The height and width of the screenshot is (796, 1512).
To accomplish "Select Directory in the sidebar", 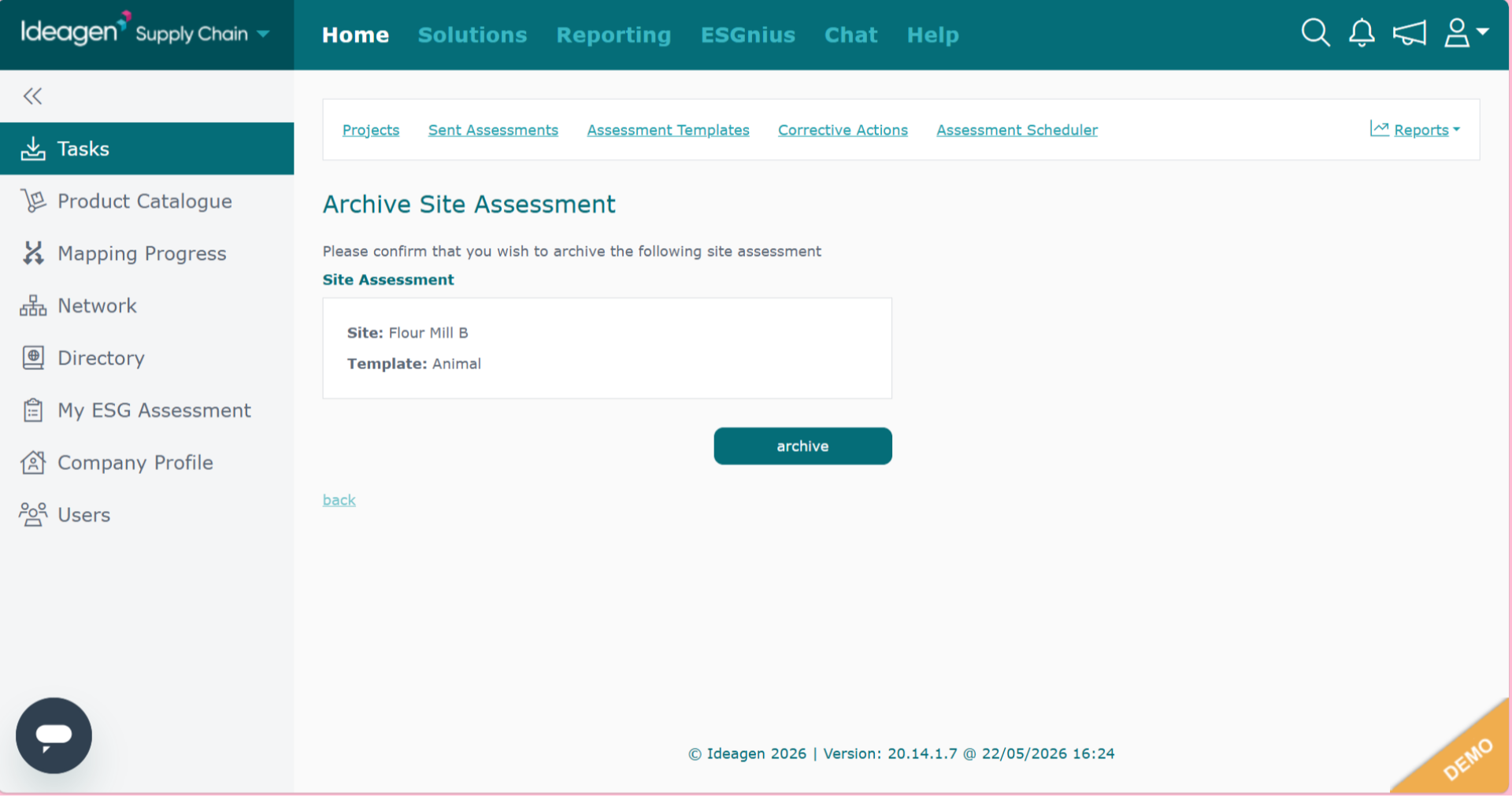I will point(146,357).
